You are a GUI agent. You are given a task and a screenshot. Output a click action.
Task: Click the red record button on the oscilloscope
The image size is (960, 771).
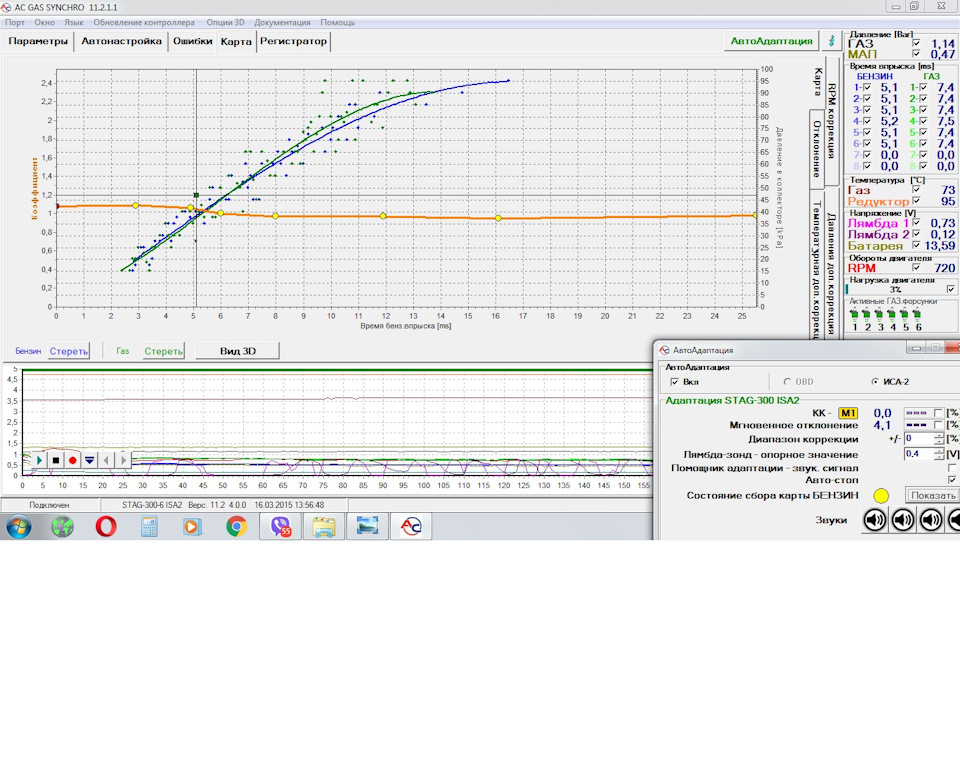(x=73, y=460)
